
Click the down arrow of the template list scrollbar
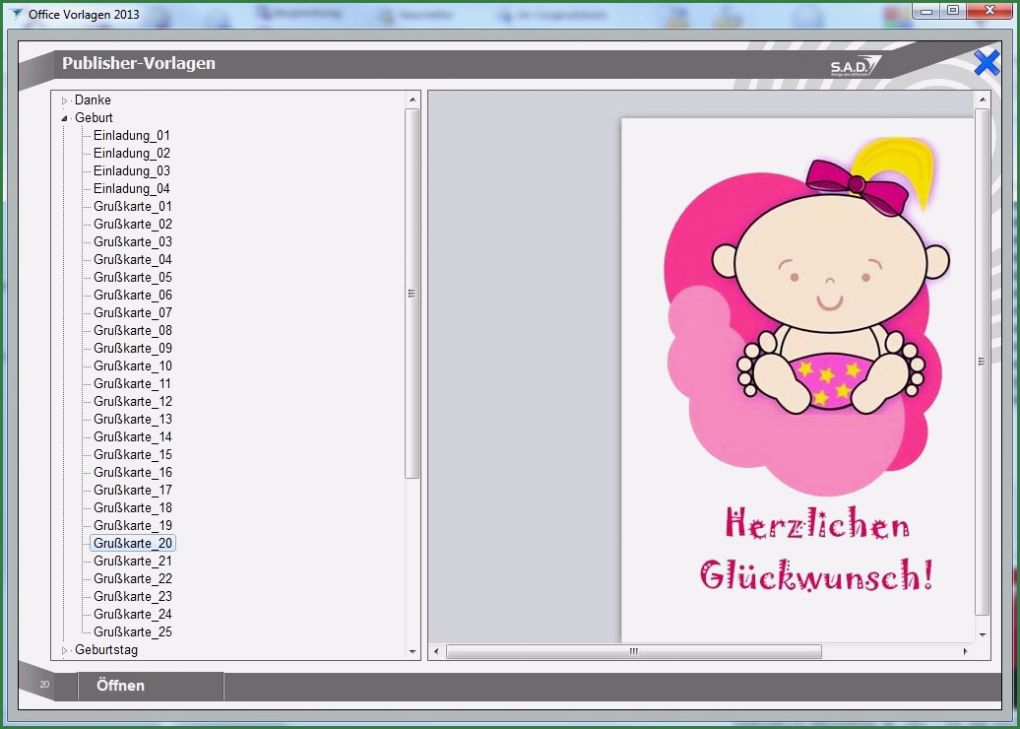[x=411, y=652]
